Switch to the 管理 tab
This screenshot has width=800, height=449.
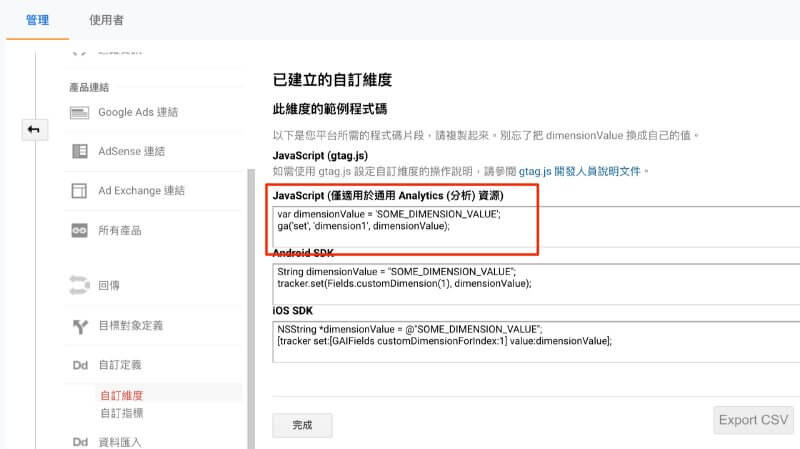point(37,20)
